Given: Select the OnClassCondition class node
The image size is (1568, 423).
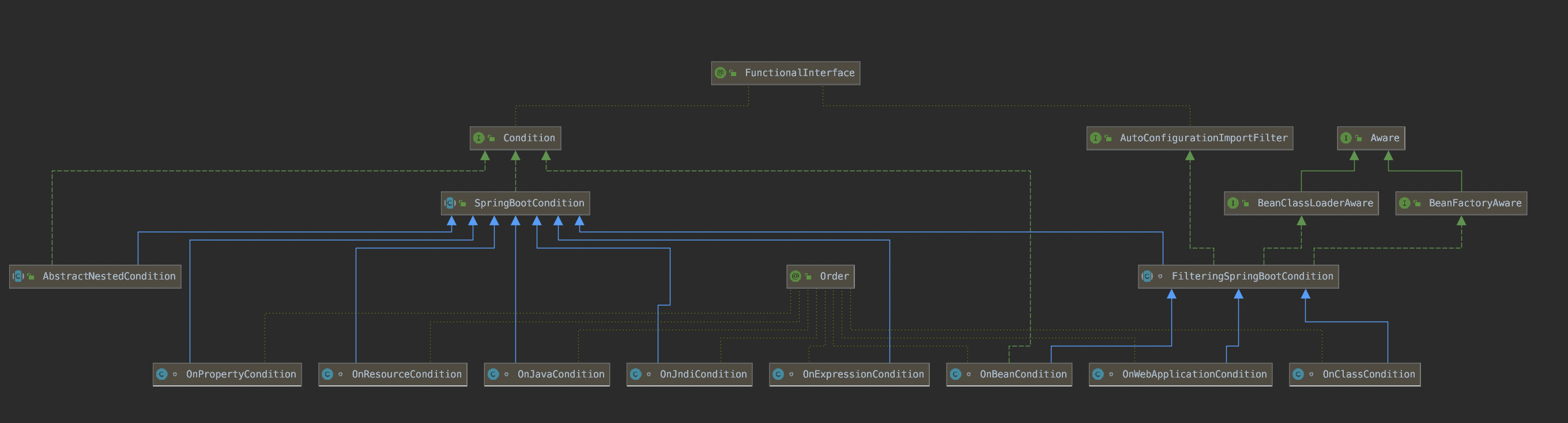Looking at the screenshot, I should (1354, 375).
